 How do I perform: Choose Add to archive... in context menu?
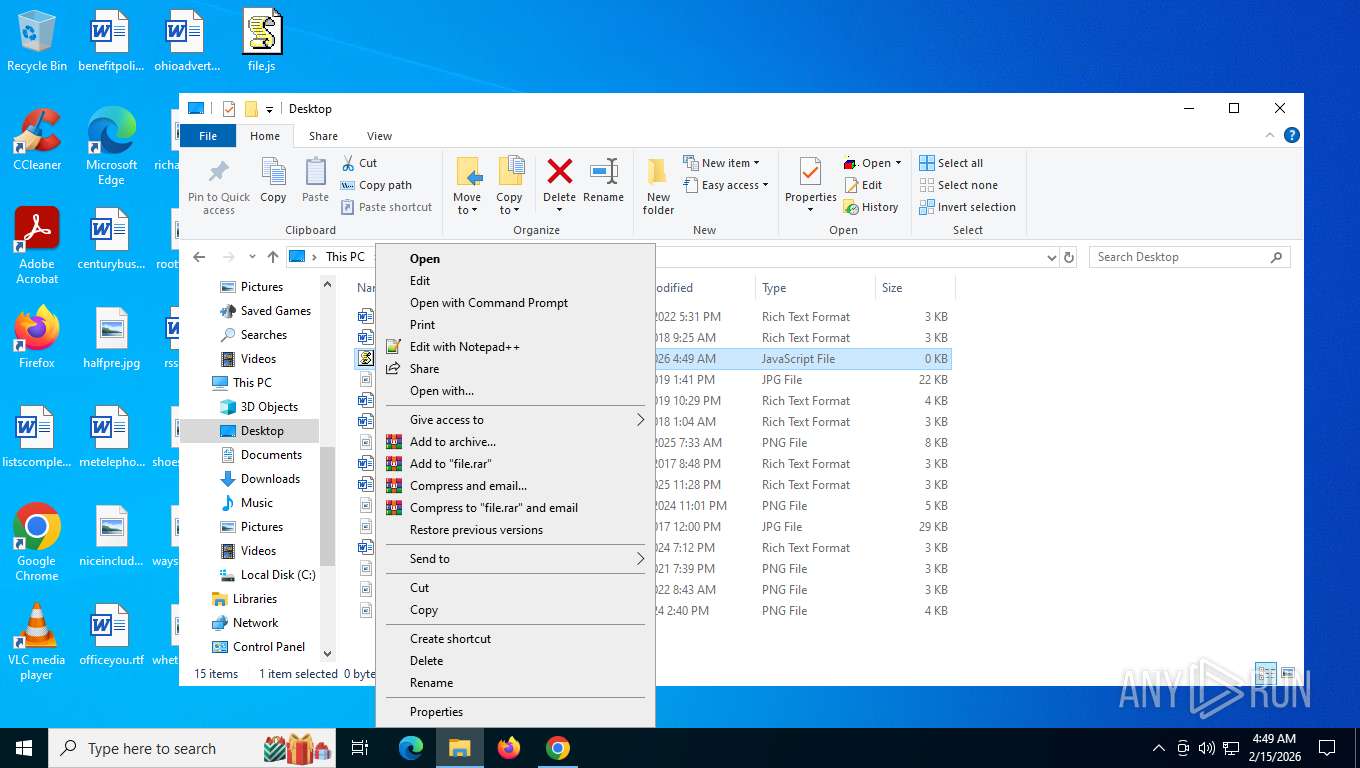(x=515, y=442)
